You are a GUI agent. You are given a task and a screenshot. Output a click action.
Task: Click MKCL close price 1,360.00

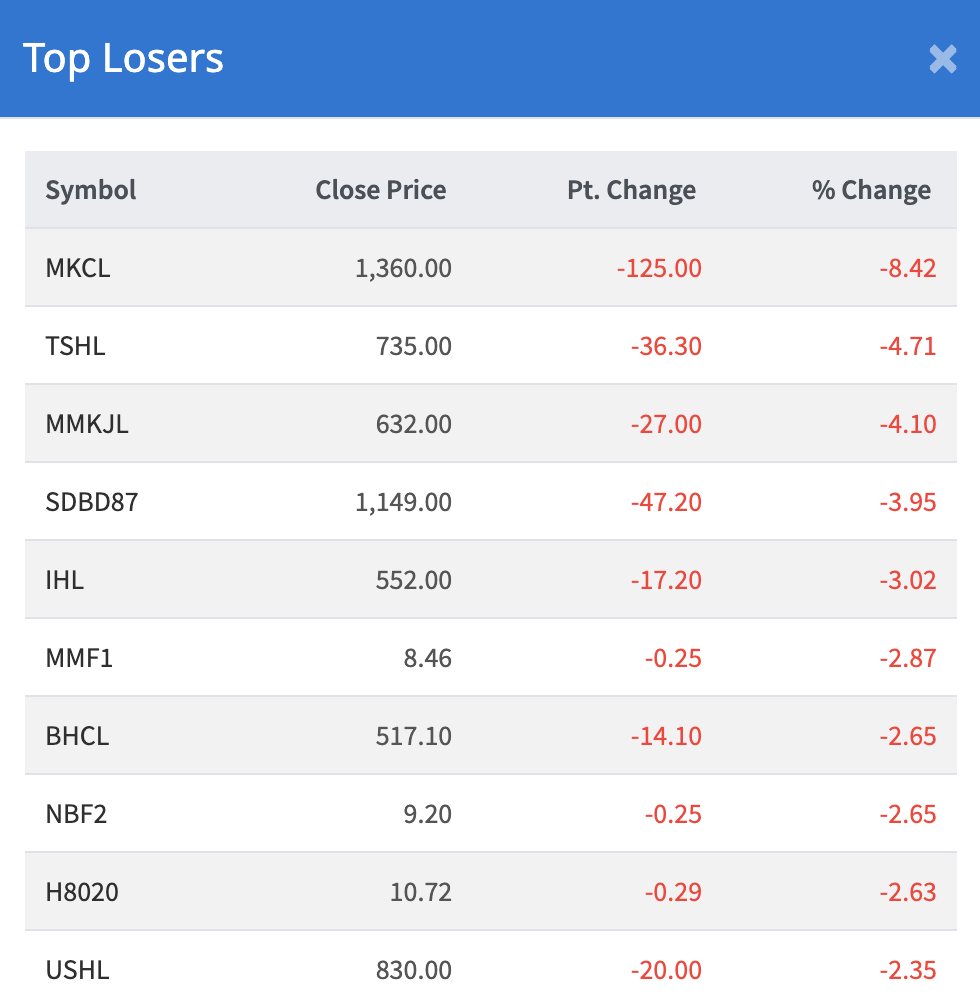tap(403, 268)
